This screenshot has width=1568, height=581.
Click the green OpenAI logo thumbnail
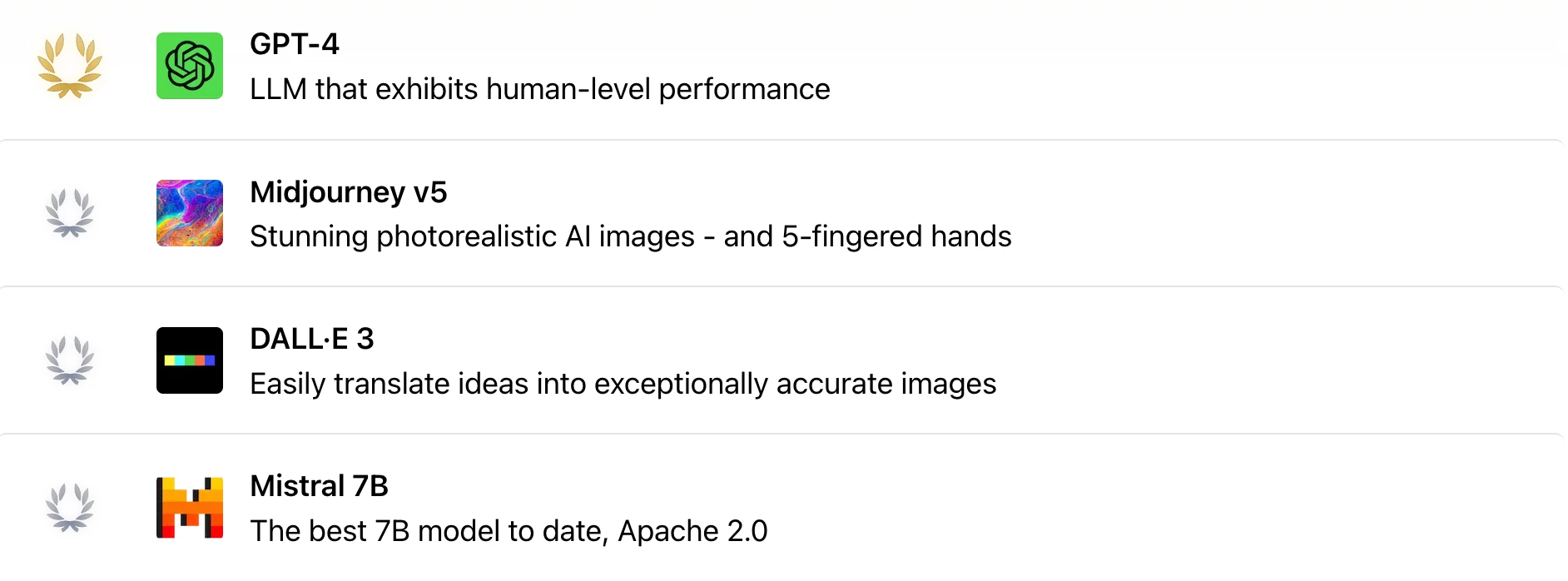[x=190, y=66]
